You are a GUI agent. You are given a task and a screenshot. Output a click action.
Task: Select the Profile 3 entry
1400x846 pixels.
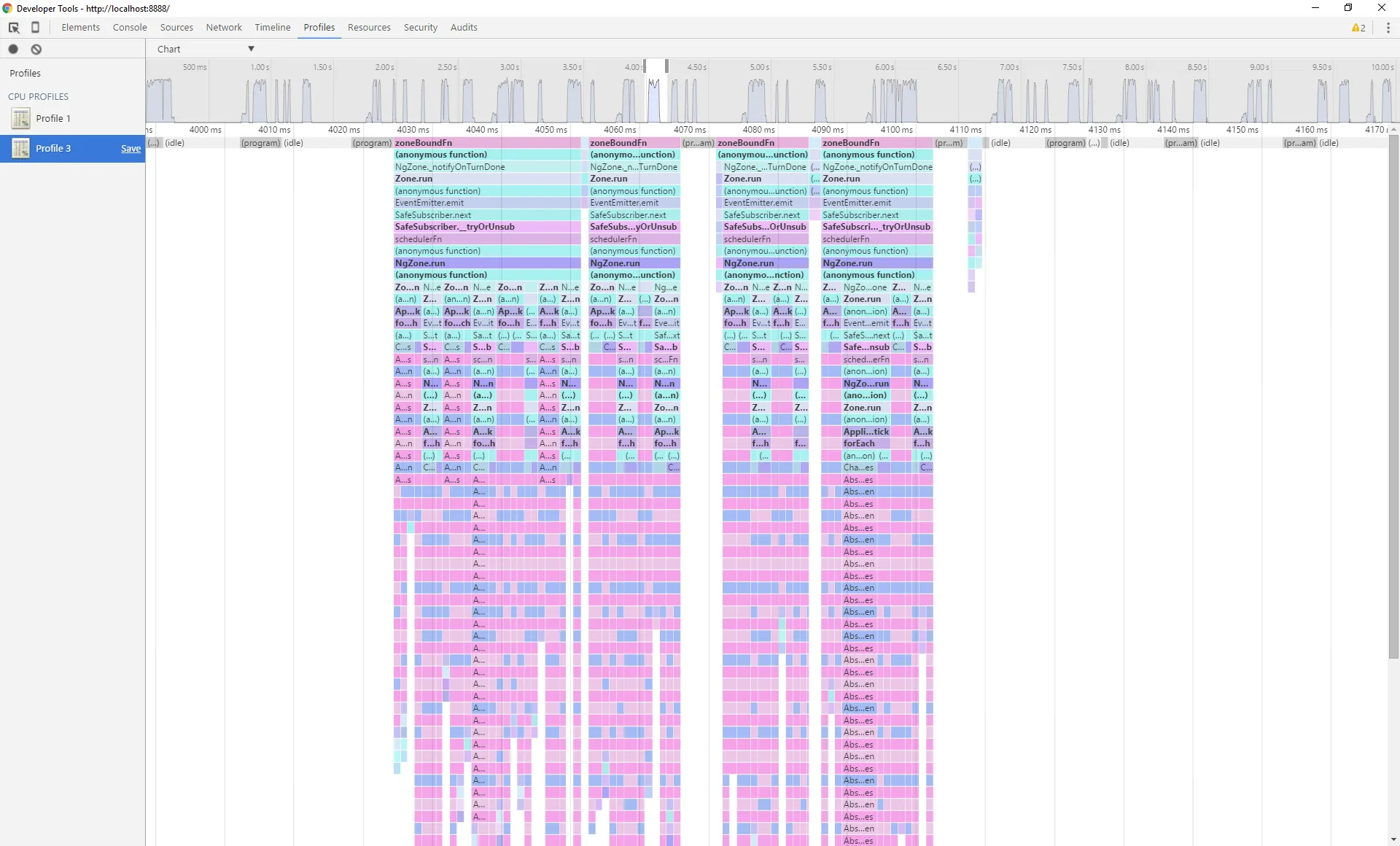53,148
